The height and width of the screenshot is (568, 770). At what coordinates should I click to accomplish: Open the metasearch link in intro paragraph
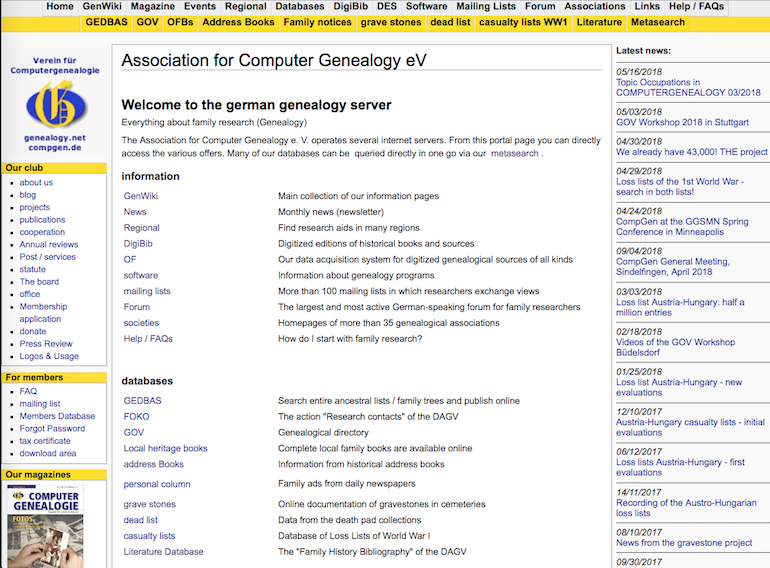515,153
